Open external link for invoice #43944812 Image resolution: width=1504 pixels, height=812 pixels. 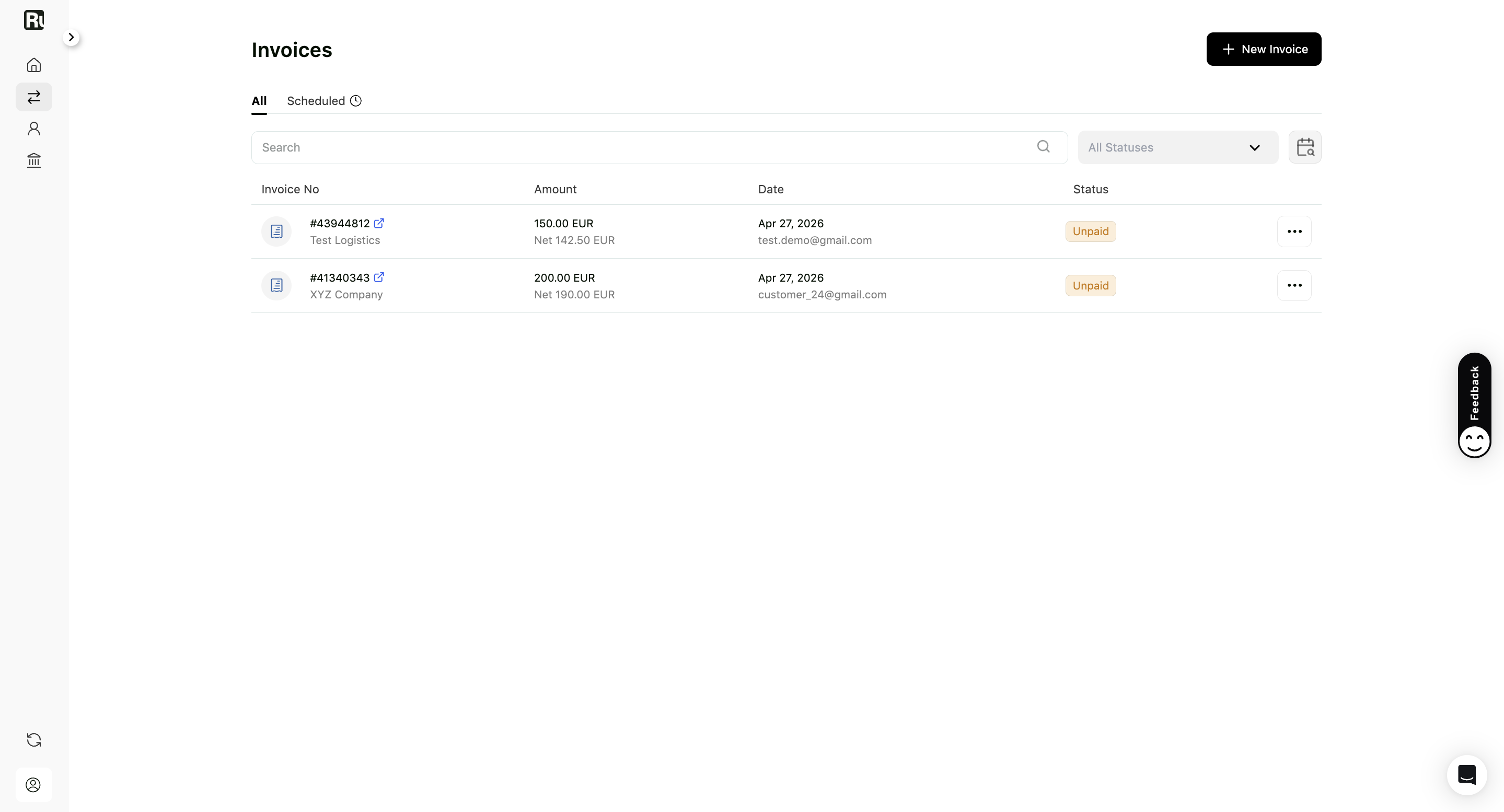tap(379, 223)
